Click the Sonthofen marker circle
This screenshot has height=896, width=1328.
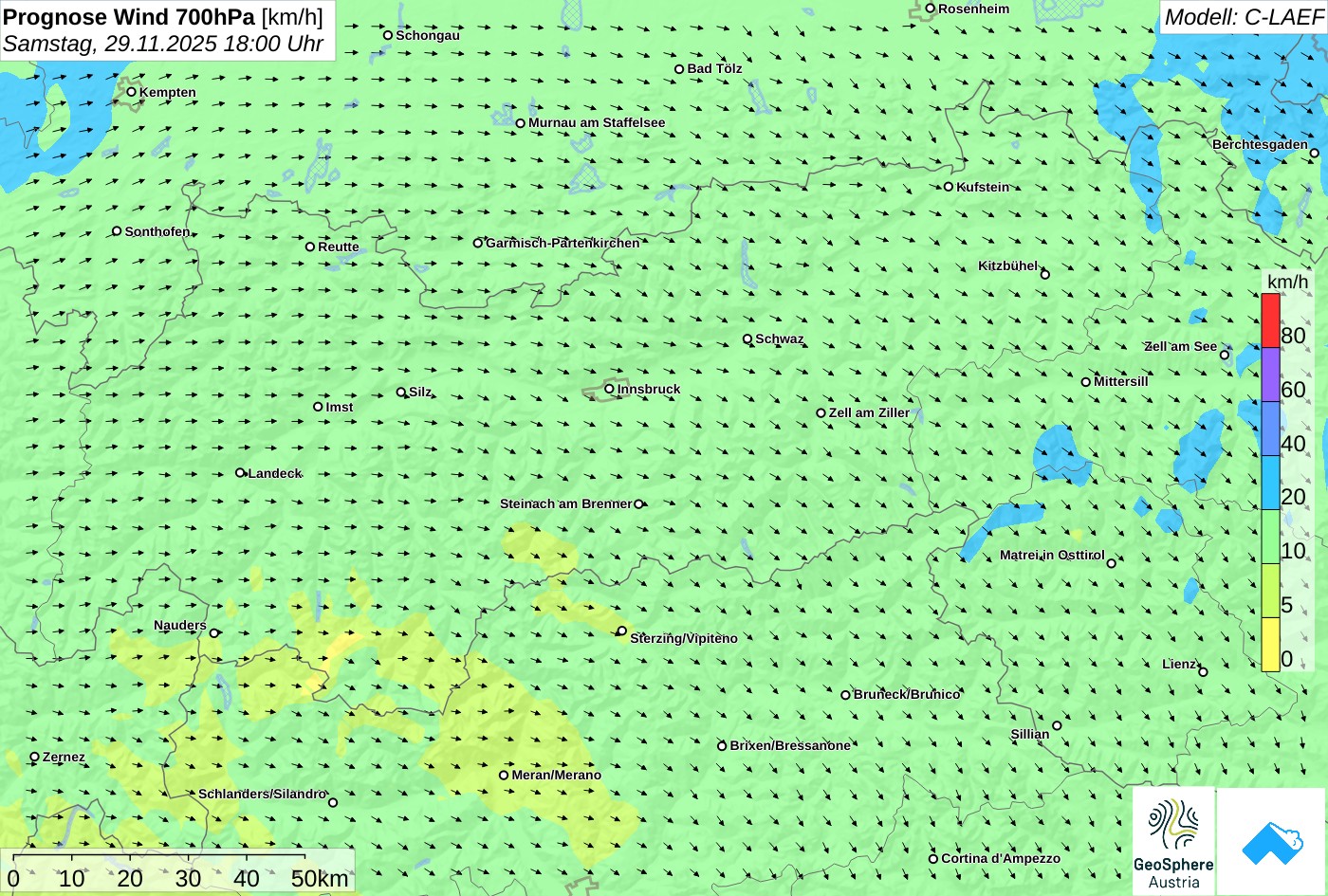coord(118,231)
